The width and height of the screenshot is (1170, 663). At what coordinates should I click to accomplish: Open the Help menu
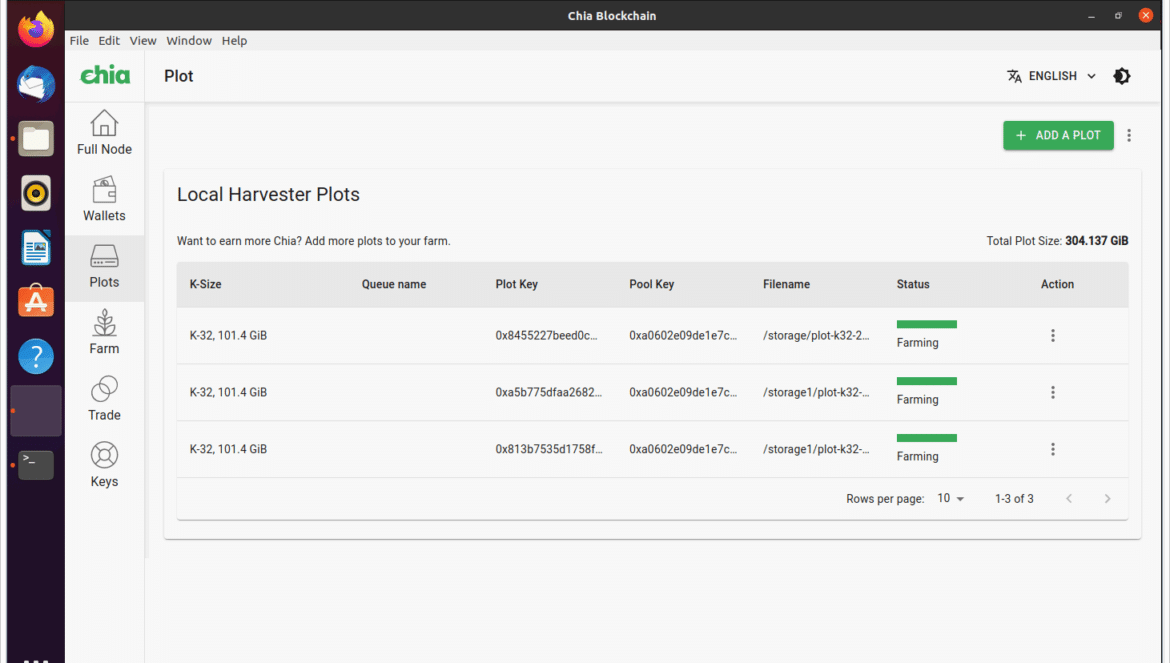pos(234,40)
